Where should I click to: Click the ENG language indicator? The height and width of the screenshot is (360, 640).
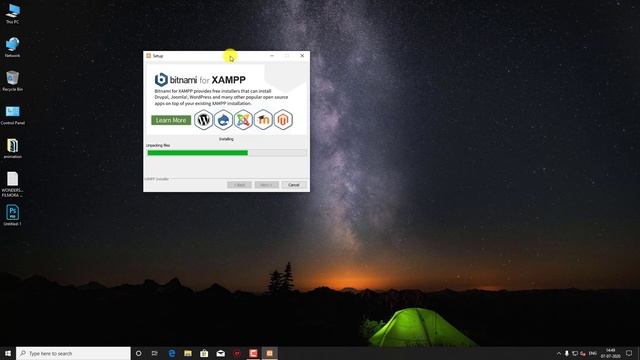(x=593, y=353)
